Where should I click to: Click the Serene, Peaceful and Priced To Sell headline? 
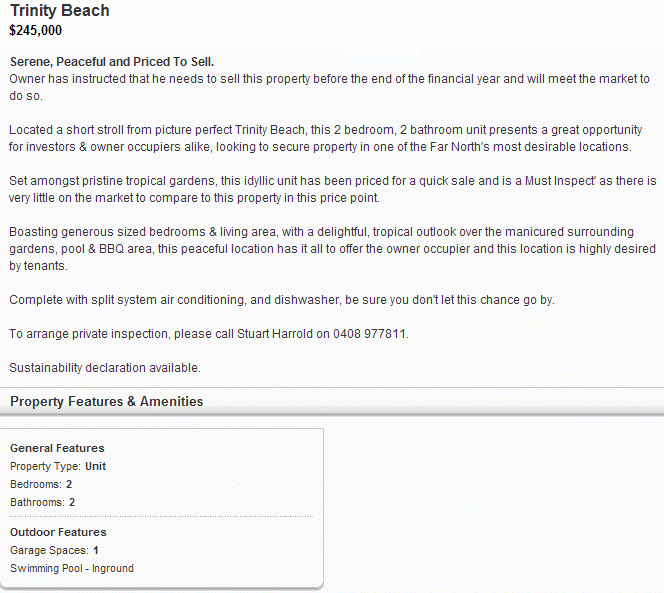[x=112, y=62]
